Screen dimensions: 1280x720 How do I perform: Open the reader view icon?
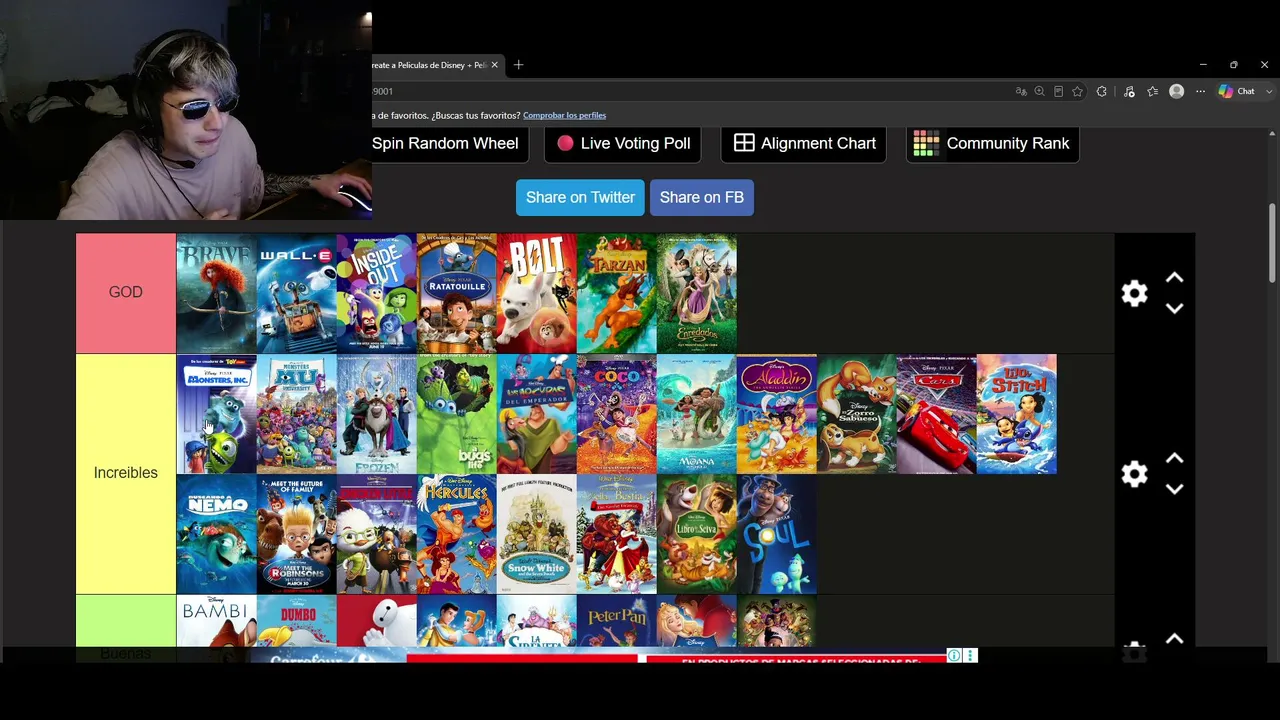pos(1058,91)
